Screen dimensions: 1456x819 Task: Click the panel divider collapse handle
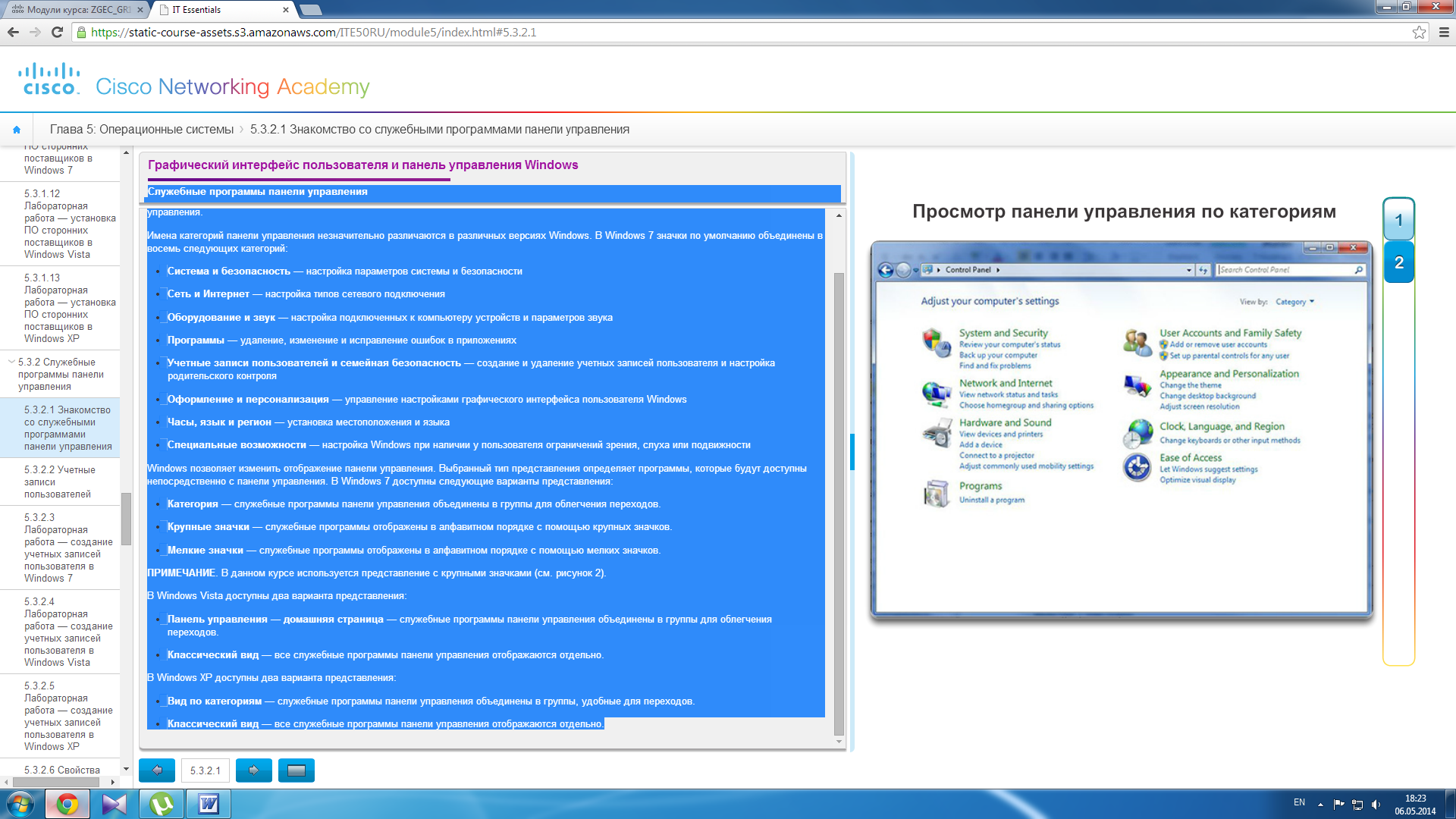pos(852,452)
